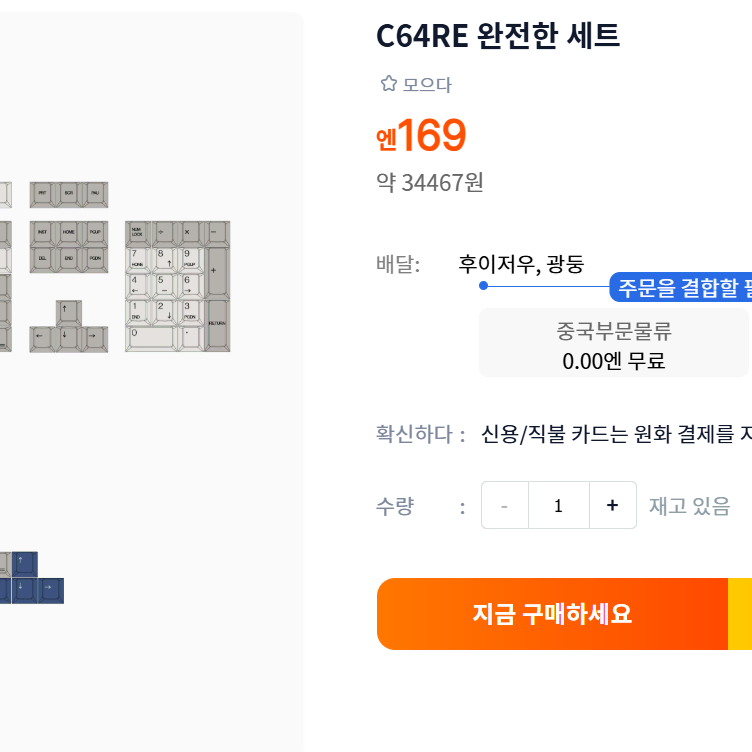This screenshot has height=752, width=752.
Task: Click the numpad keycap cluster image
Action: click(177, 286)
